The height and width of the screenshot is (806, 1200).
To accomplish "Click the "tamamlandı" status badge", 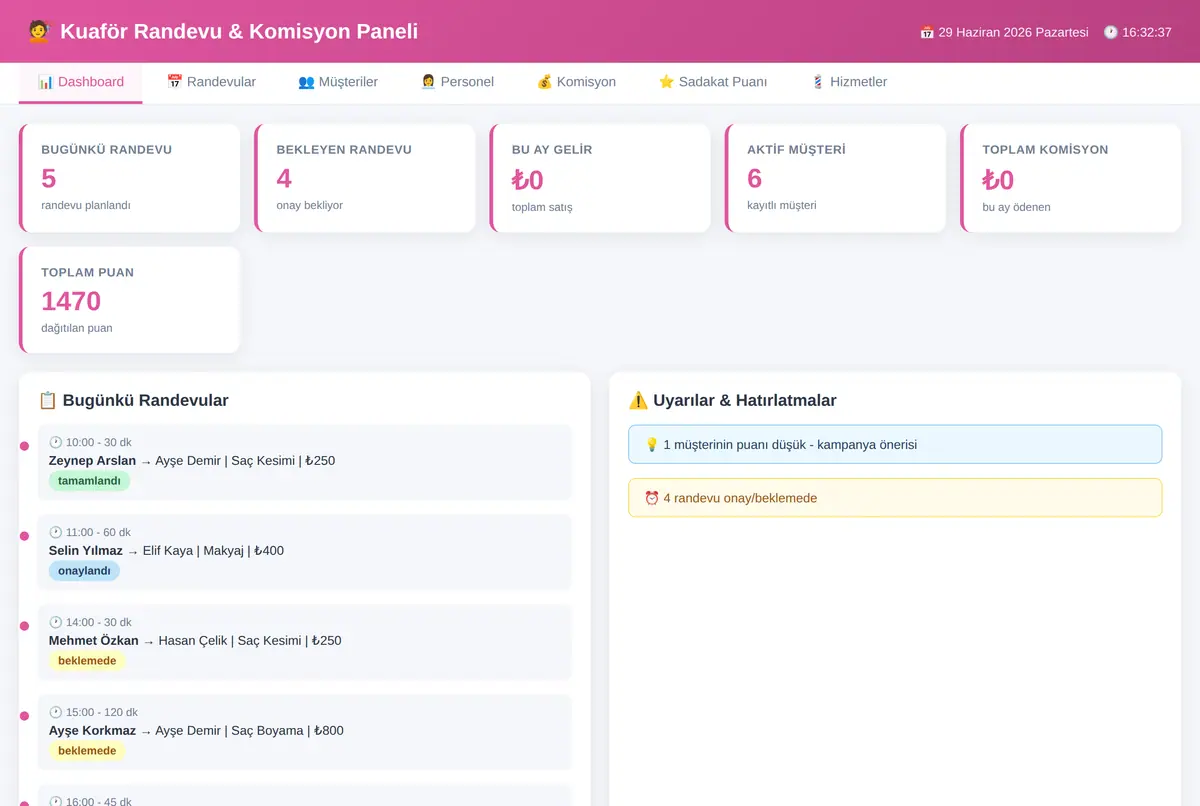I will click(x=89, y=481).
